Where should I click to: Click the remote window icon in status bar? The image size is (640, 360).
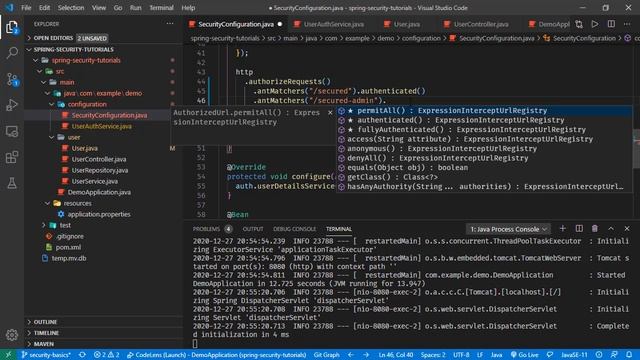coord(8,355)
